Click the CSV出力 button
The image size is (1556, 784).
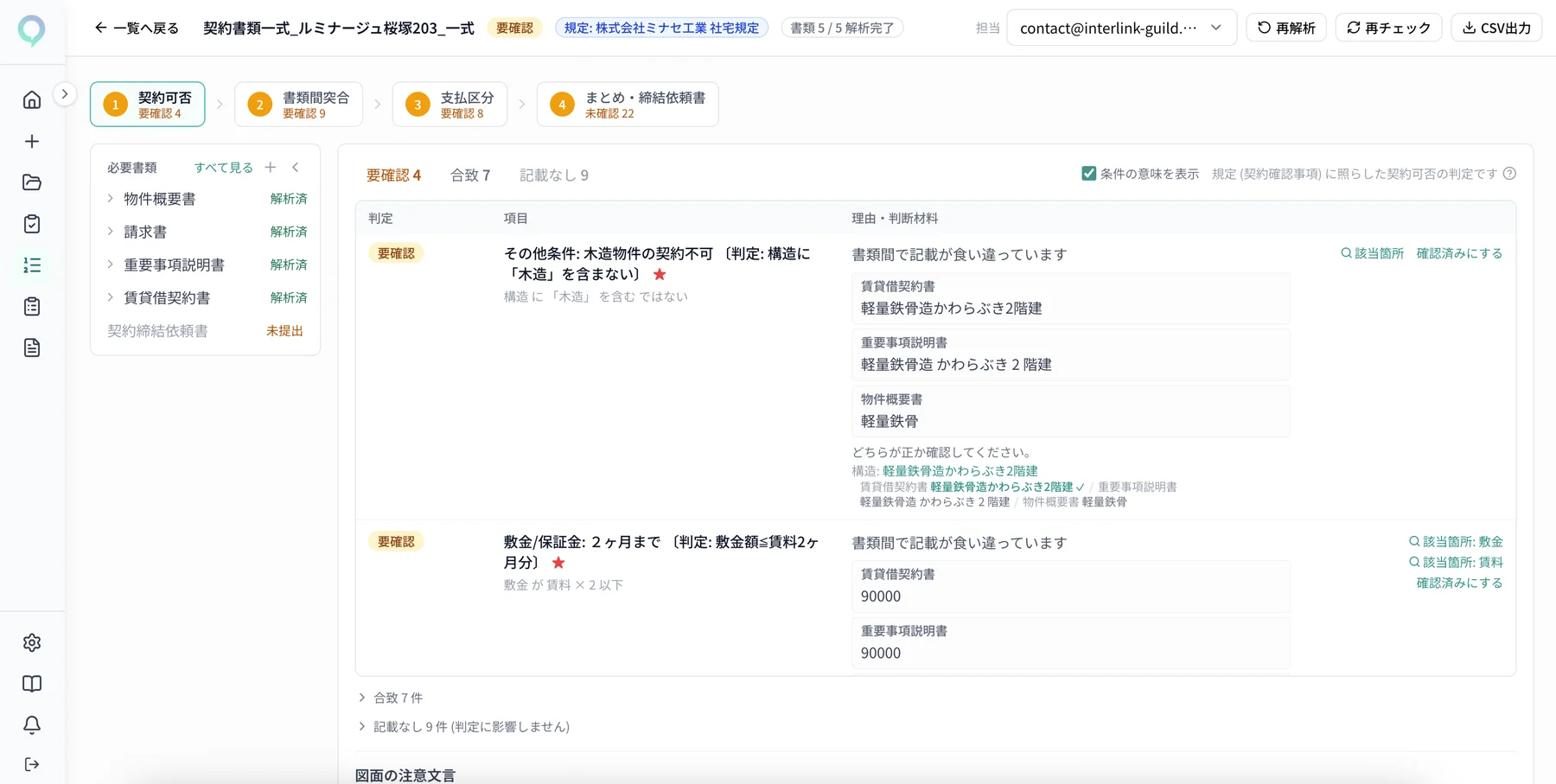pos(1496,28)
